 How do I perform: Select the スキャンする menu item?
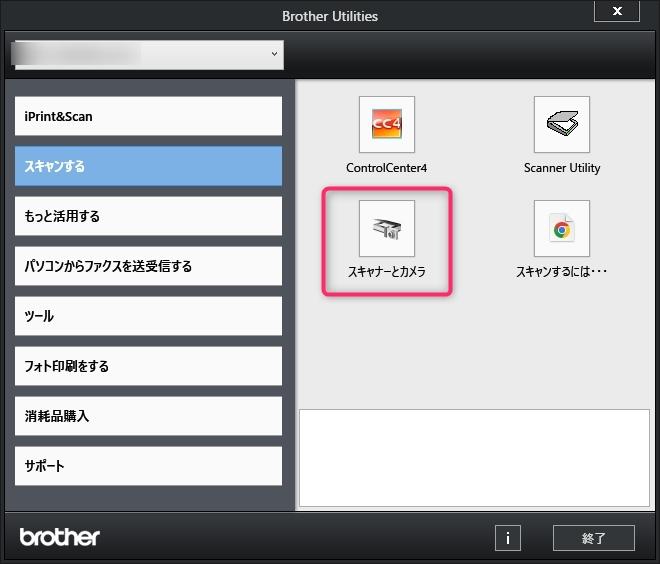coord(148,166)
